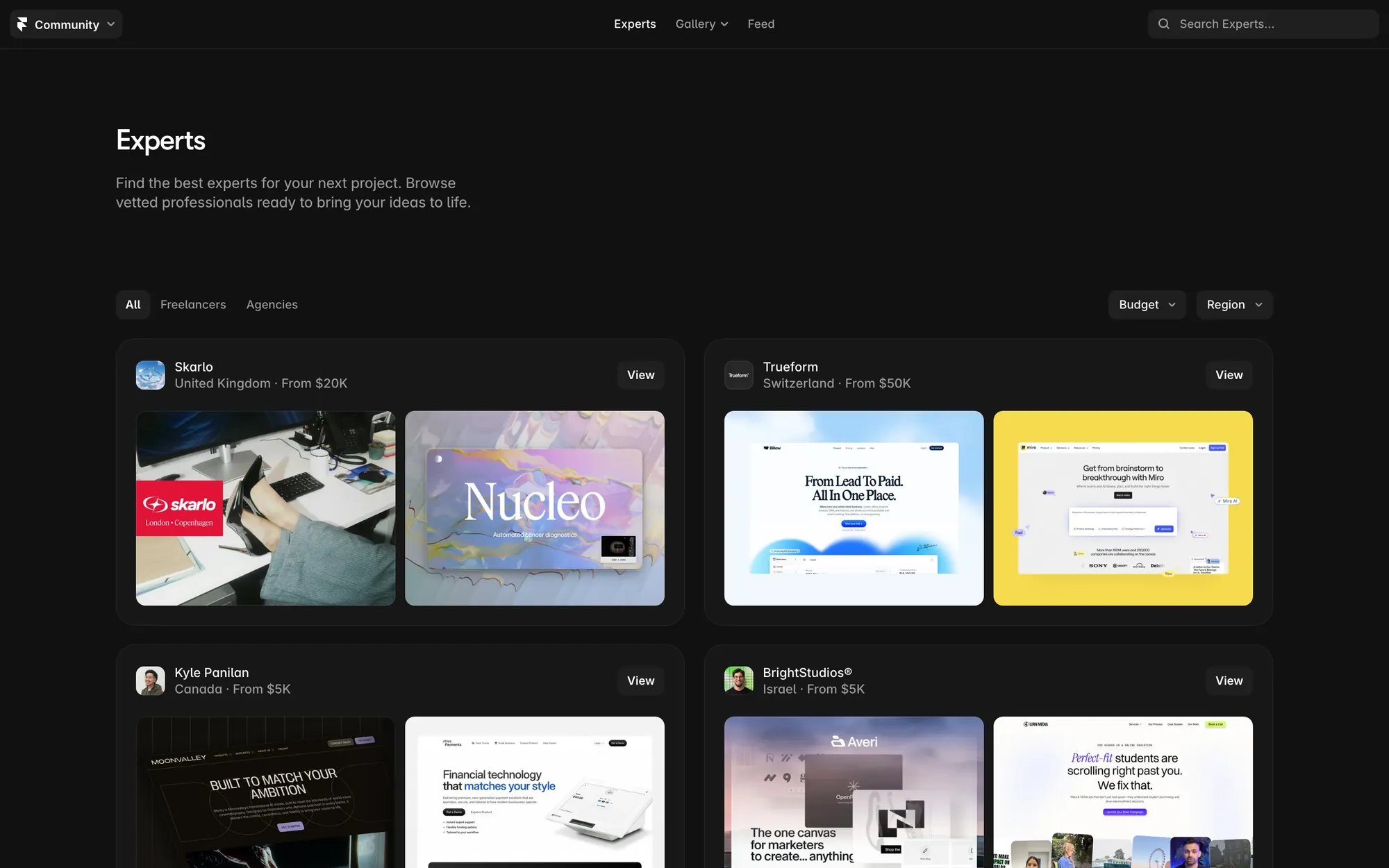Open the Region filter dropdown
This screenshot has width=1389, height=868.
point(1234,305)
